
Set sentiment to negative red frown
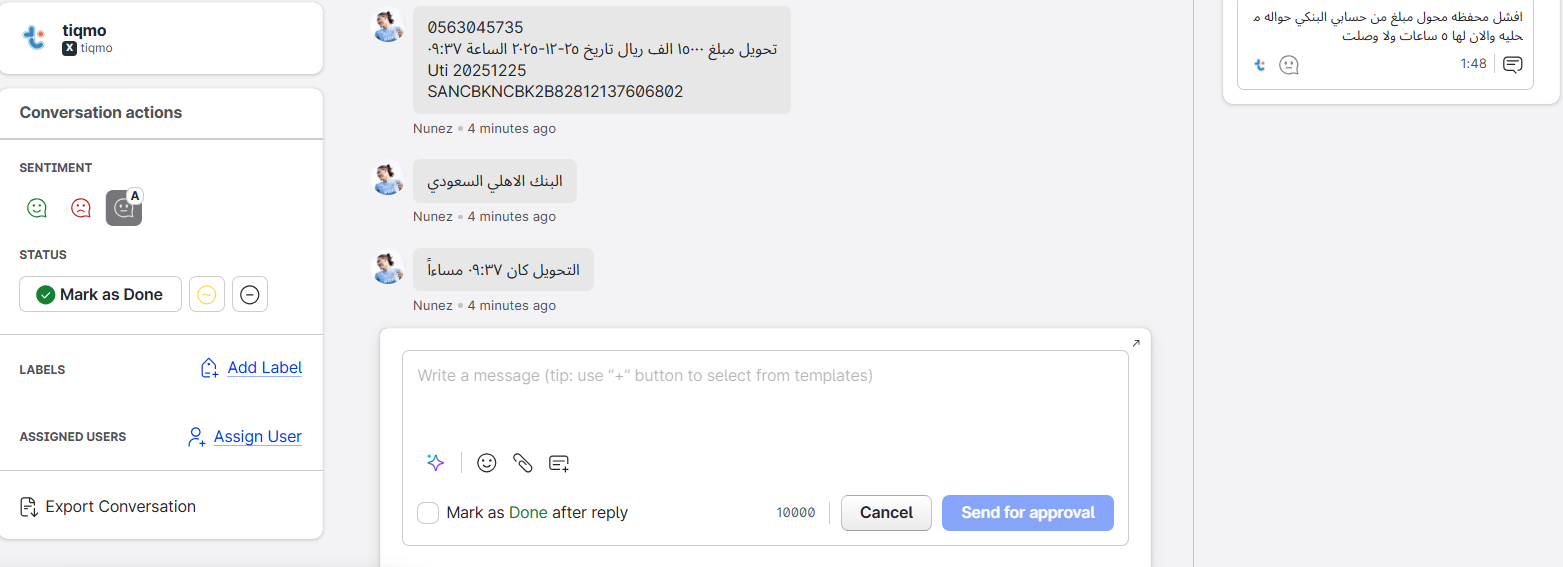coord(81,208)
